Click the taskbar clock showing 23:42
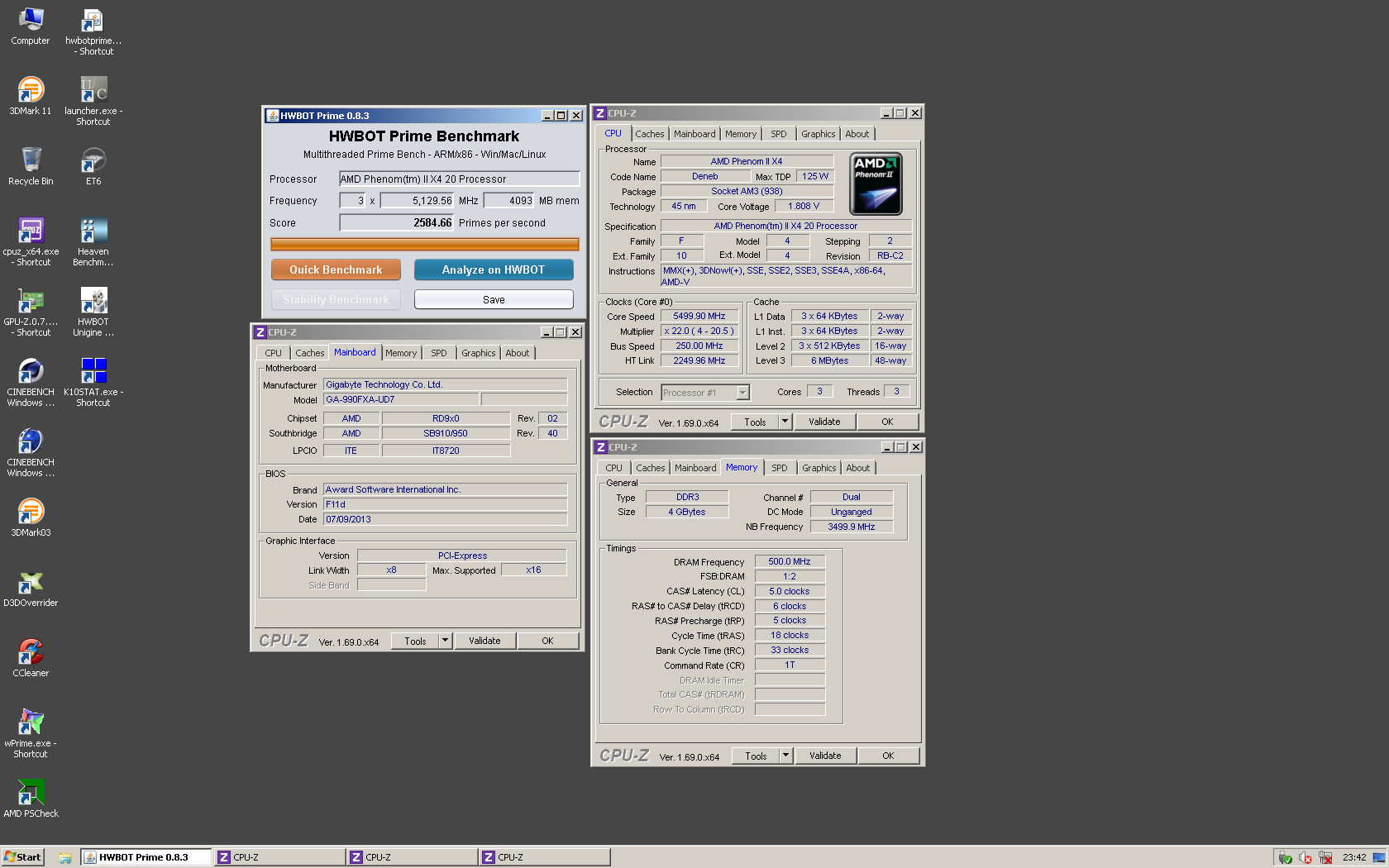Image resolution: width=1389 pixels, height=868 pixels. [x=1354, y=857]
